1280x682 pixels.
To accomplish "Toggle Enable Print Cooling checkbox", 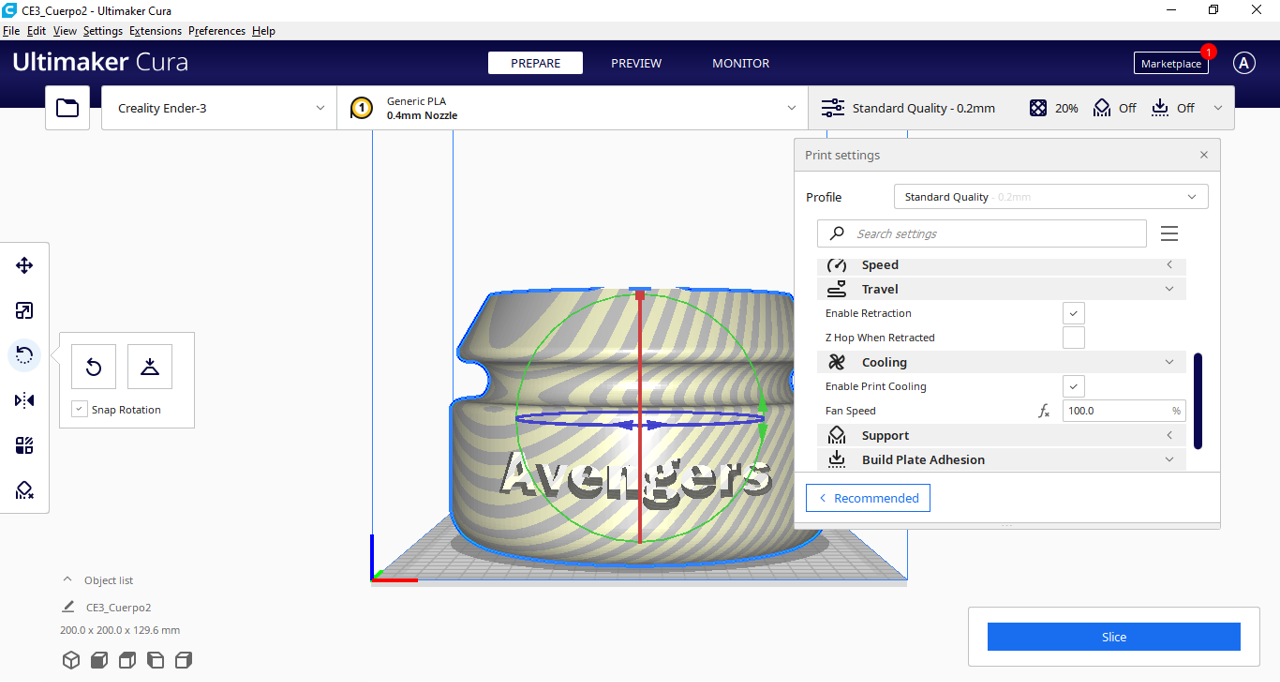I will click(1073, 386).
